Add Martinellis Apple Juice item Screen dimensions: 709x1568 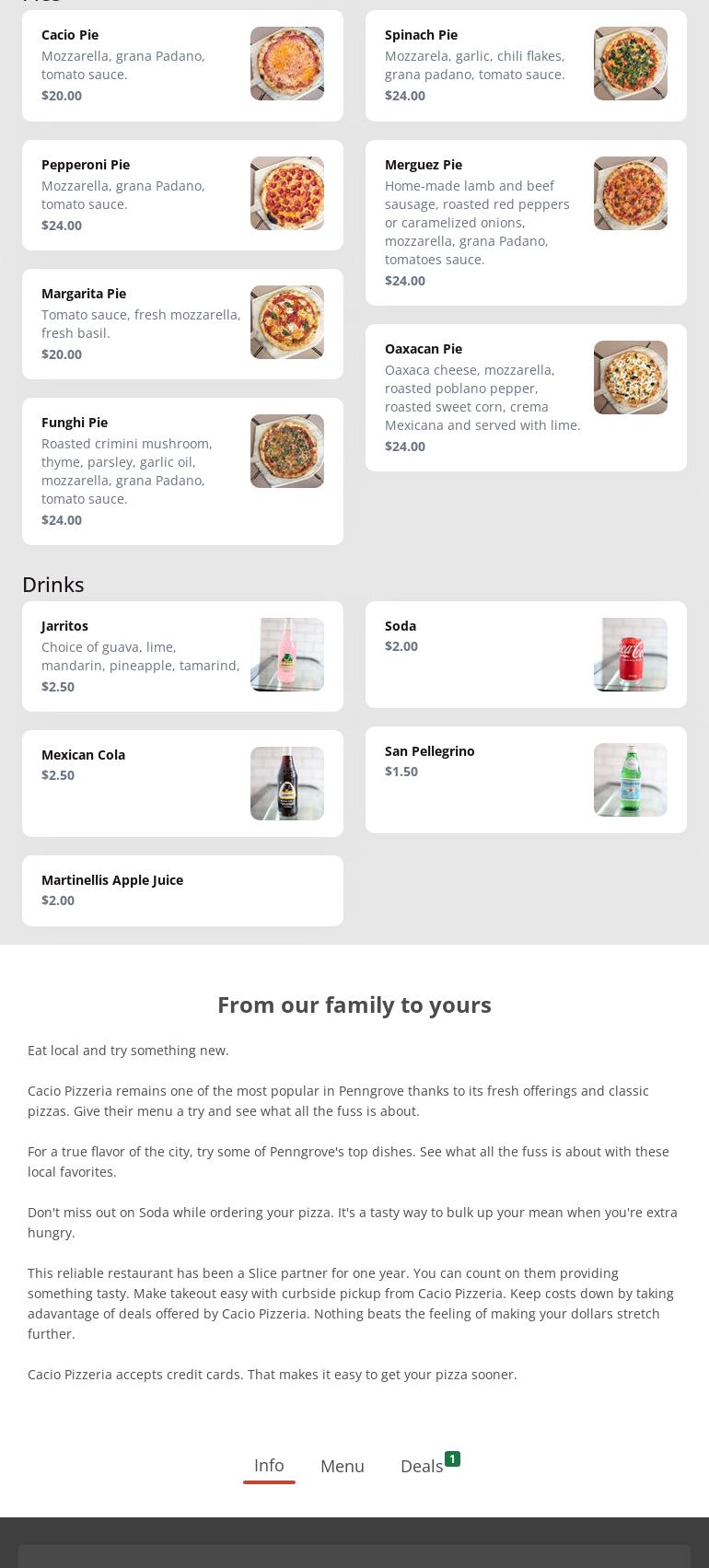[x=182, y=890]
